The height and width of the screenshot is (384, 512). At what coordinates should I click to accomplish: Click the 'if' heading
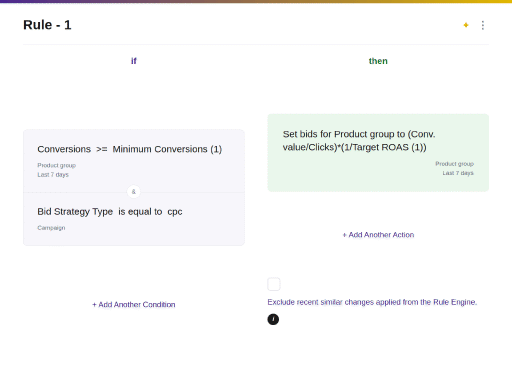coord(134,61)
